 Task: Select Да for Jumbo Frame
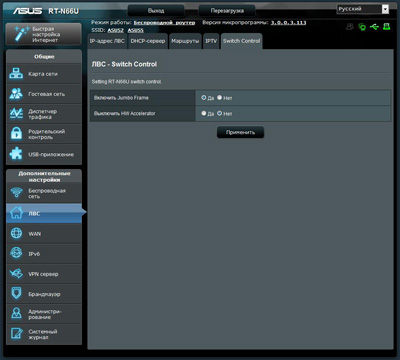point(204,98)
